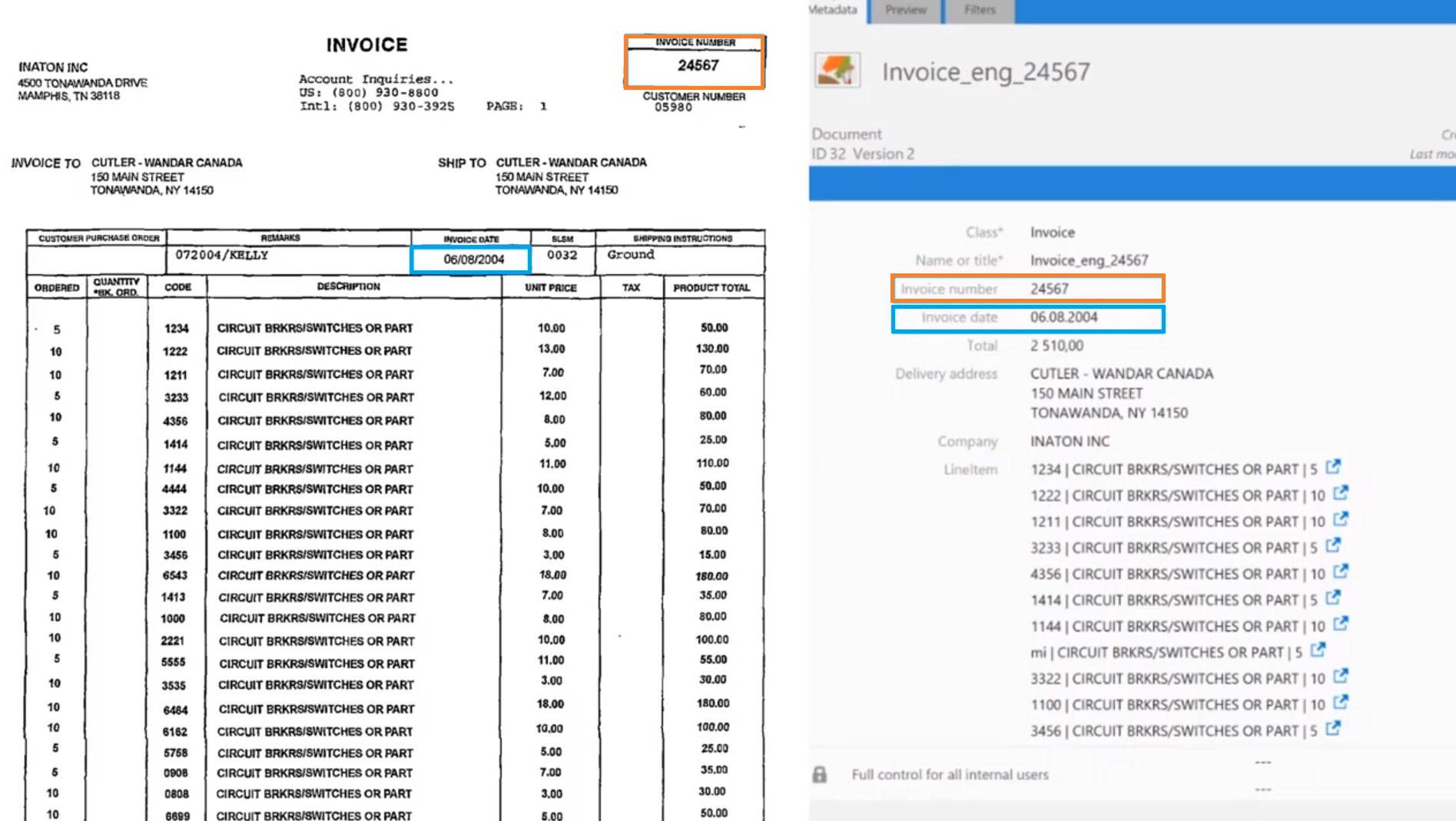Open external link for line item 4356
Screen dimensions: 1456x821
(x=1341, y=571)
